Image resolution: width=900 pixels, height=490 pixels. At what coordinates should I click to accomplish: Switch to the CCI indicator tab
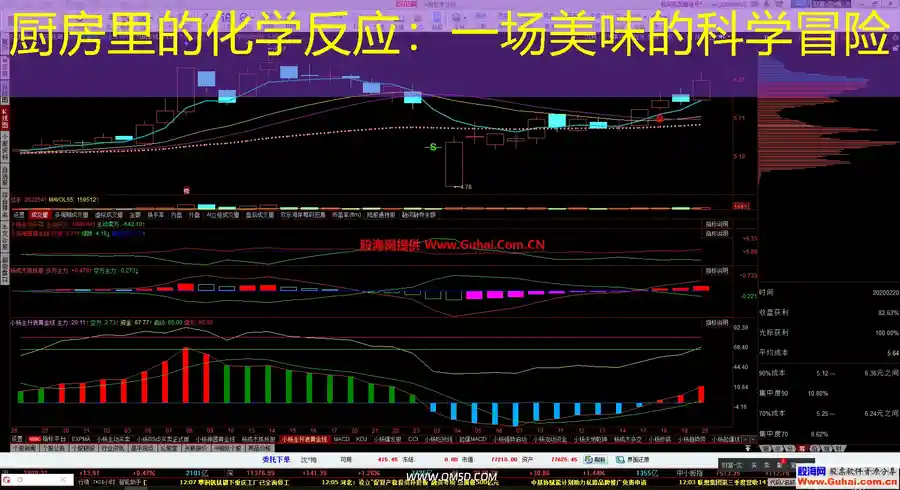tap(413, 439)
